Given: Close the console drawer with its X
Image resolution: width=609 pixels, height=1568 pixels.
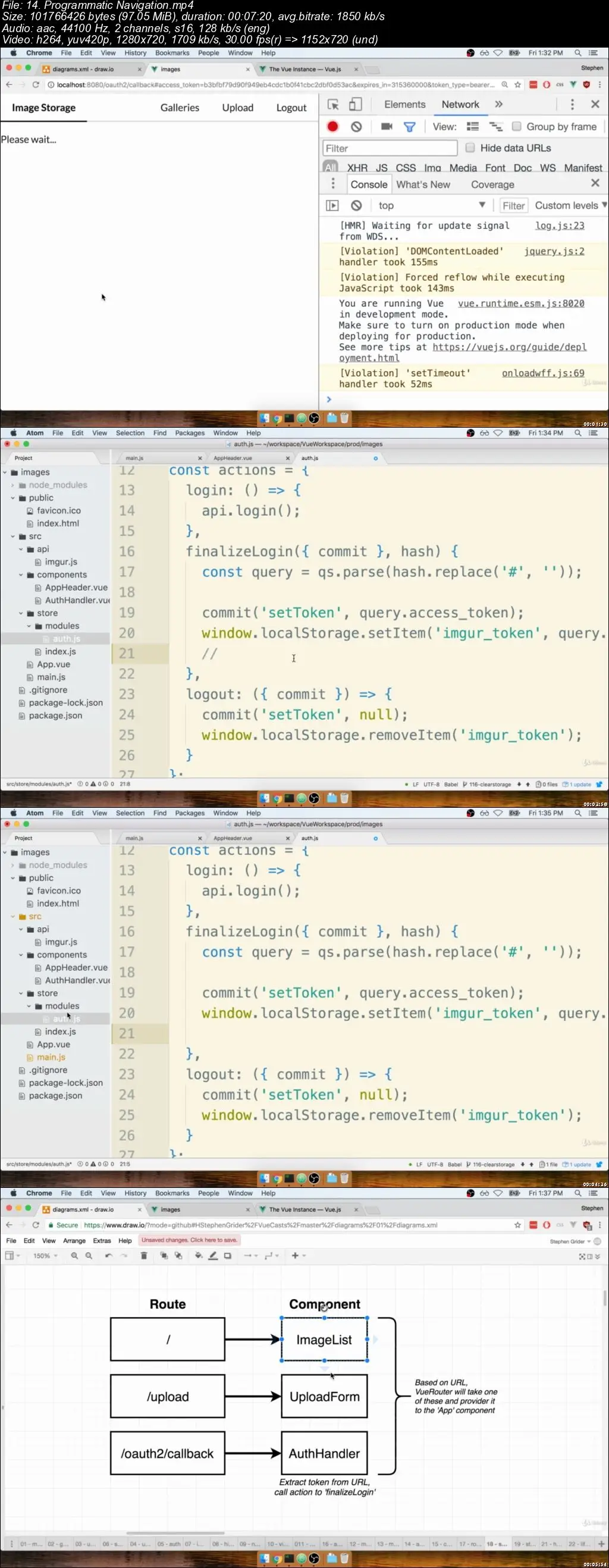Looking at the screenshot, I should coord(595,183).
